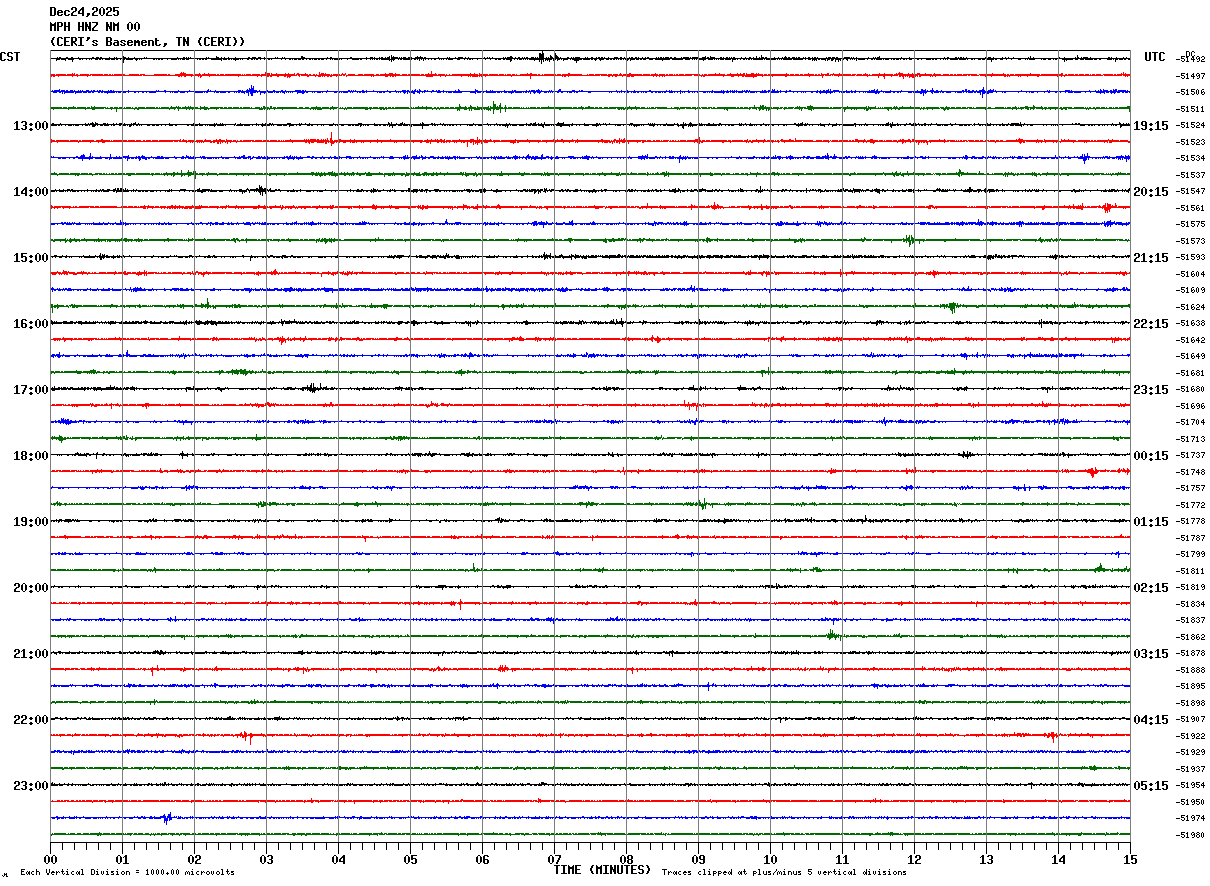This screenshot has height=886, width=1210.
Task: Click minute tick label 10 on axis
Action: [x=770, y=859]
